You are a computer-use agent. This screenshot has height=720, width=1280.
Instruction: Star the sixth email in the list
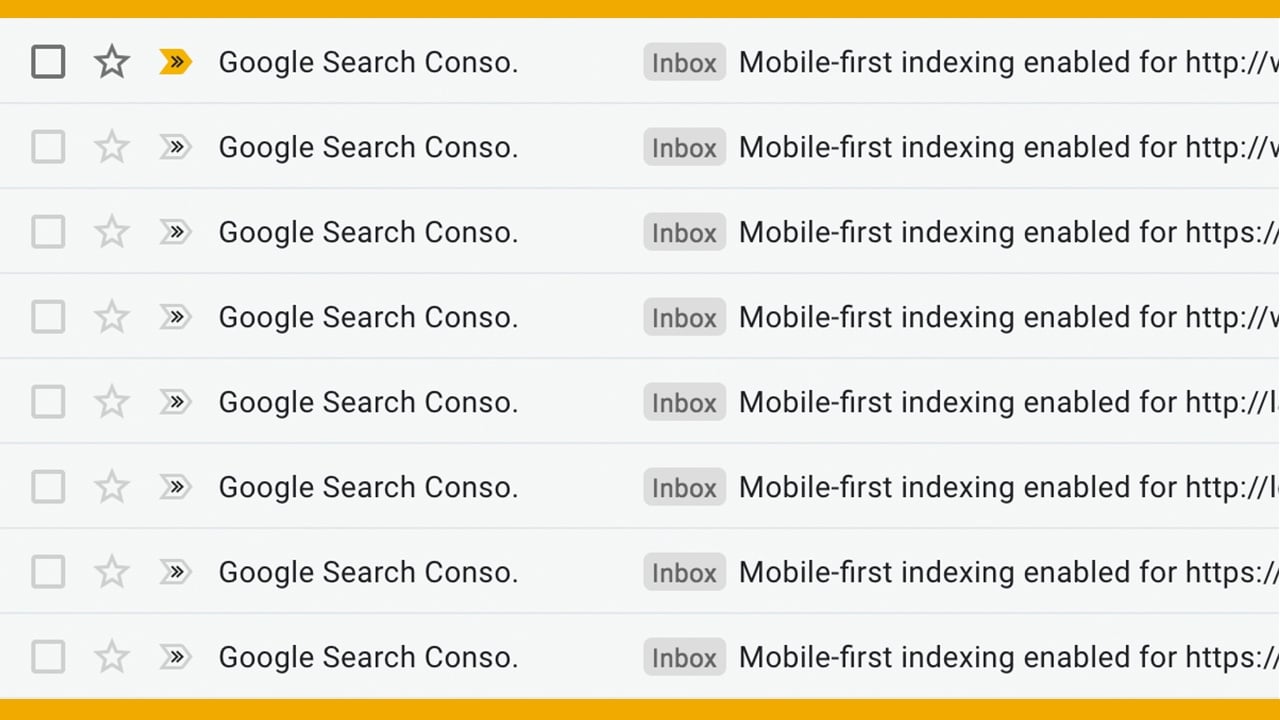(111, 487)
